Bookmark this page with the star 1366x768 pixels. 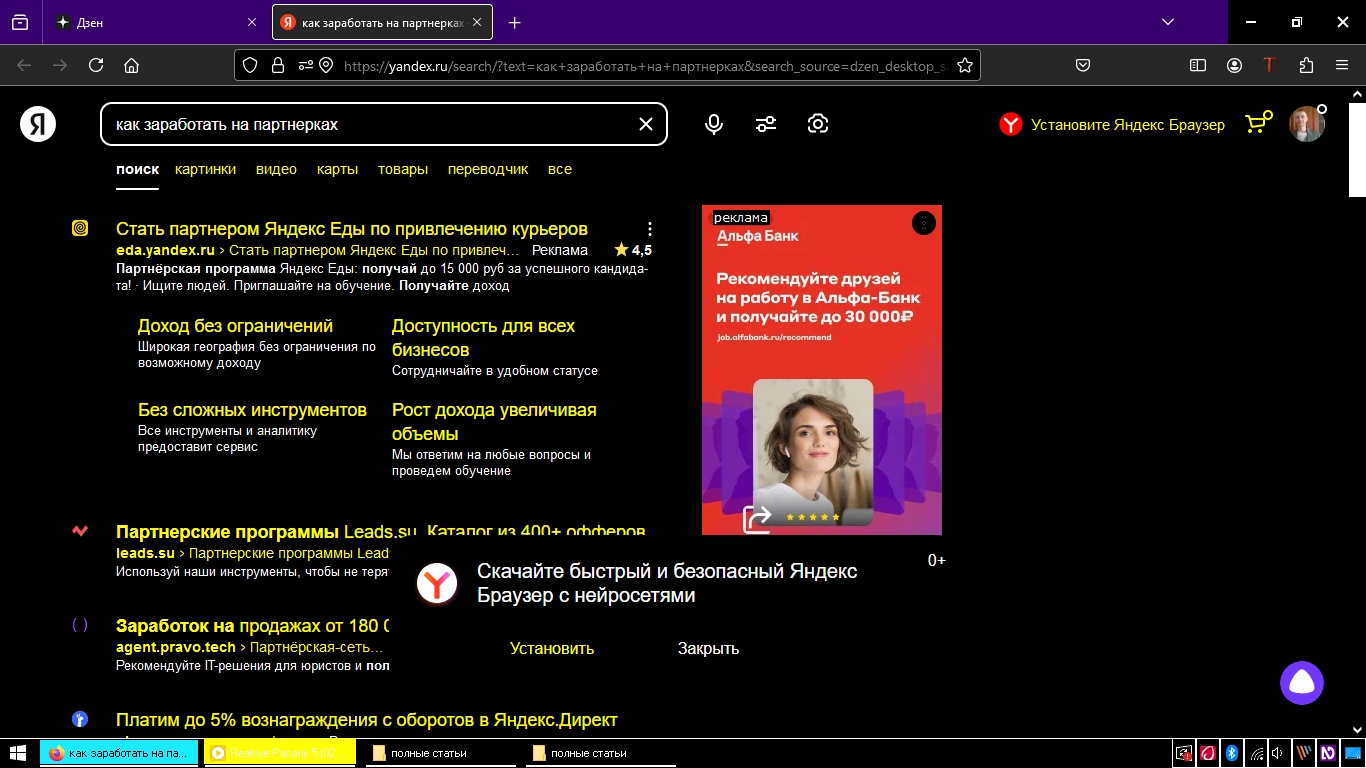tap(965, 65)
